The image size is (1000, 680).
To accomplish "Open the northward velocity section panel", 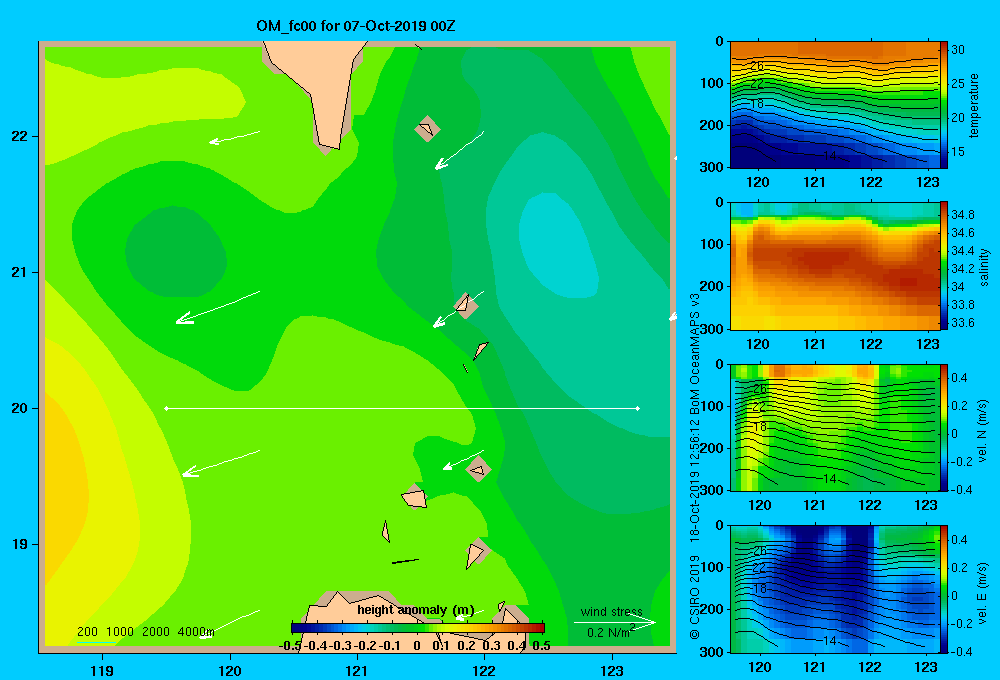I will [x=834, y=427].
